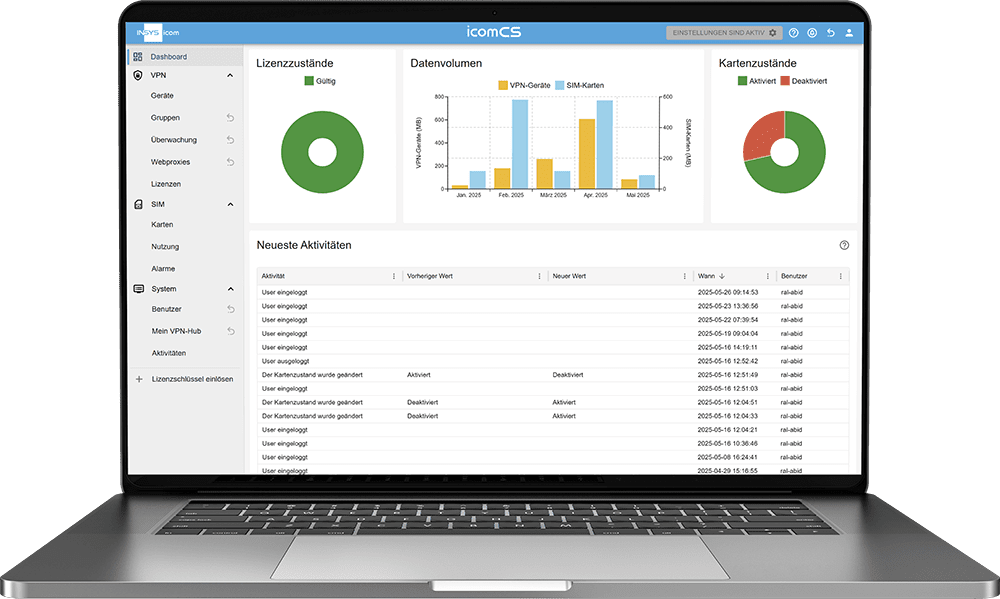Collapse the VPN section chevron
Viewport: 1000px width, 599px height.
coord(230,75)
